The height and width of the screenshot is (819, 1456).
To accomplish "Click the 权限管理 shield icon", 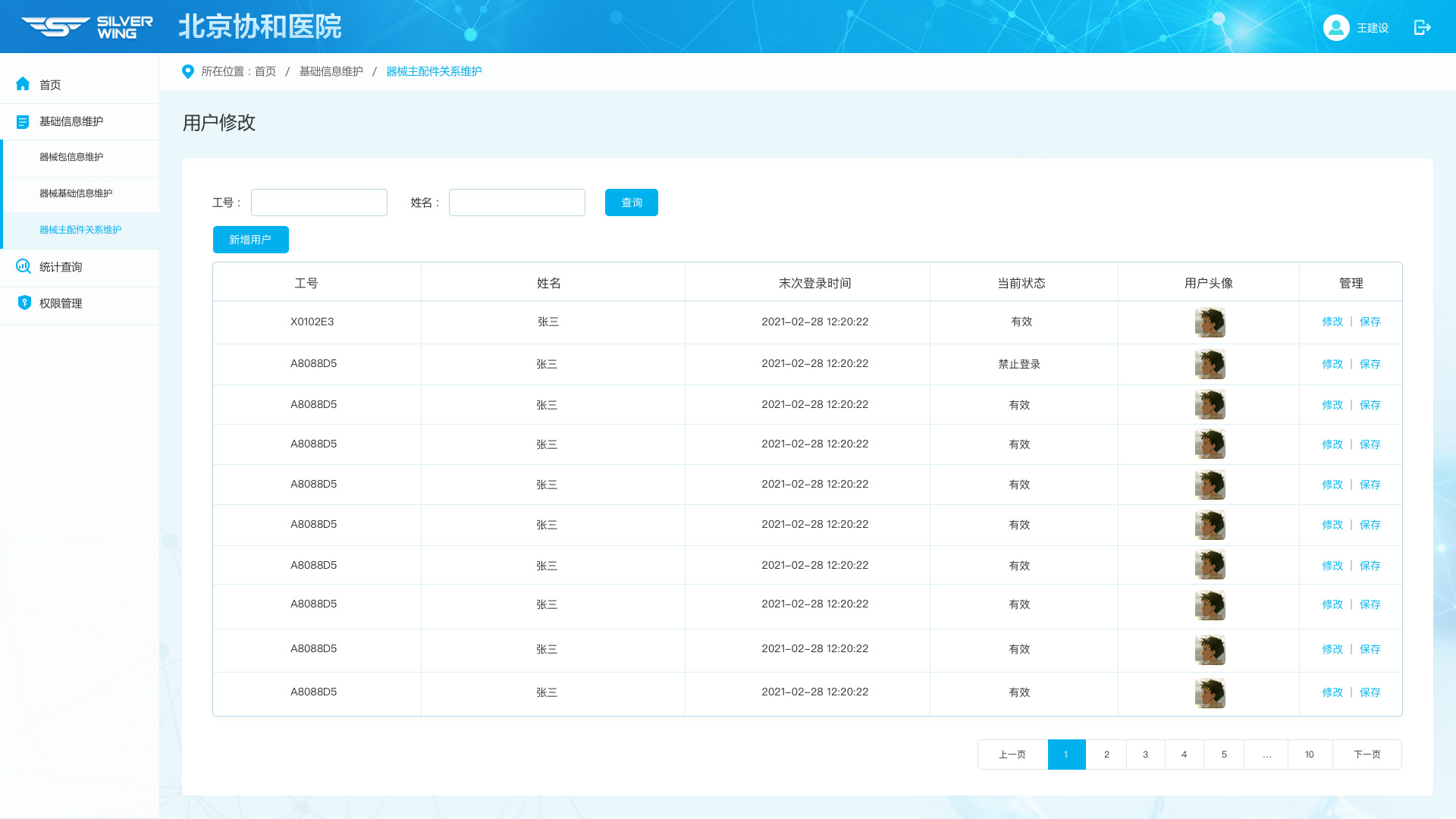I will click(x=24, y=303).
